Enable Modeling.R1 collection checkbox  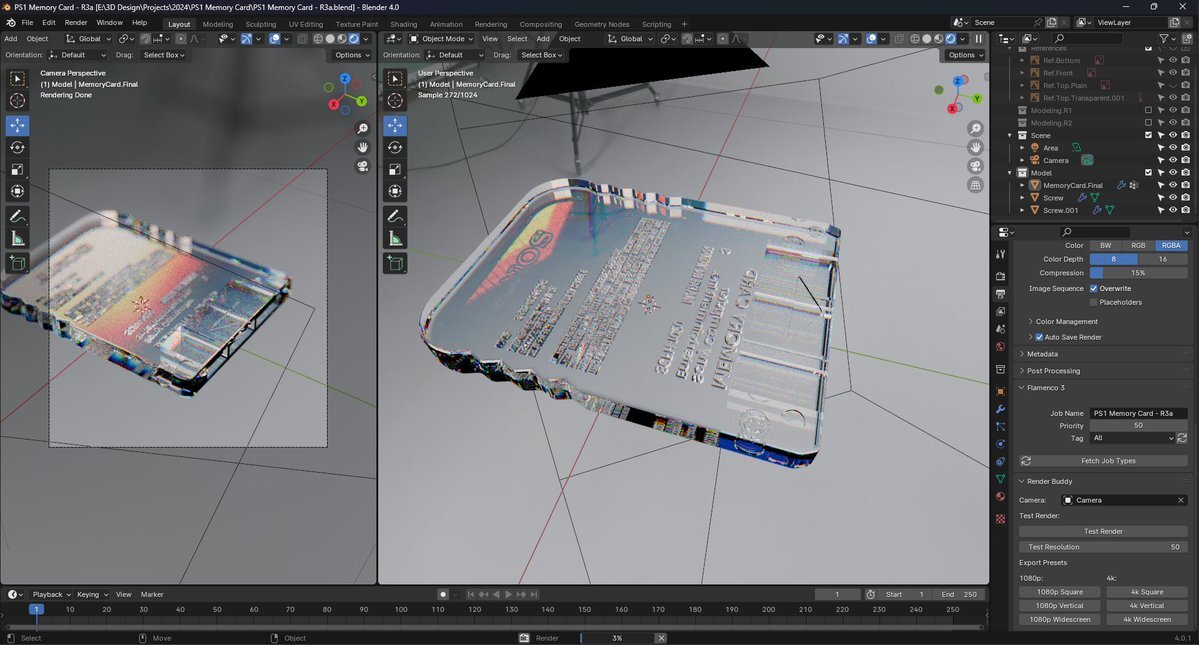(1148, 110)
